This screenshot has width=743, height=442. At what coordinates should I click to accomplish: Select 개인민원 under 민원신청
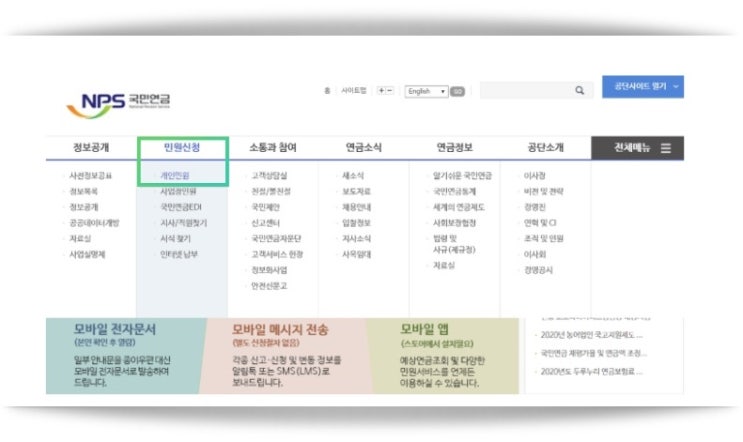point(174,176)
